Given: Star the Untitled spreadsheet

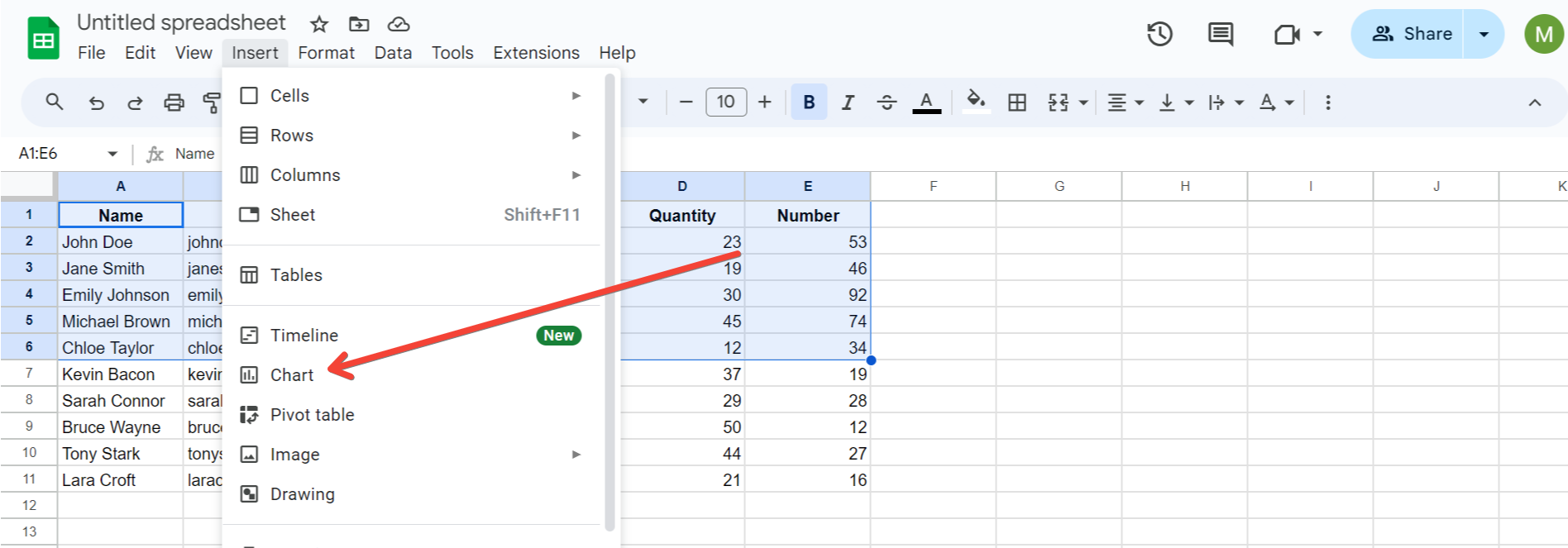Looking at the screenshot, I should 319,24.
